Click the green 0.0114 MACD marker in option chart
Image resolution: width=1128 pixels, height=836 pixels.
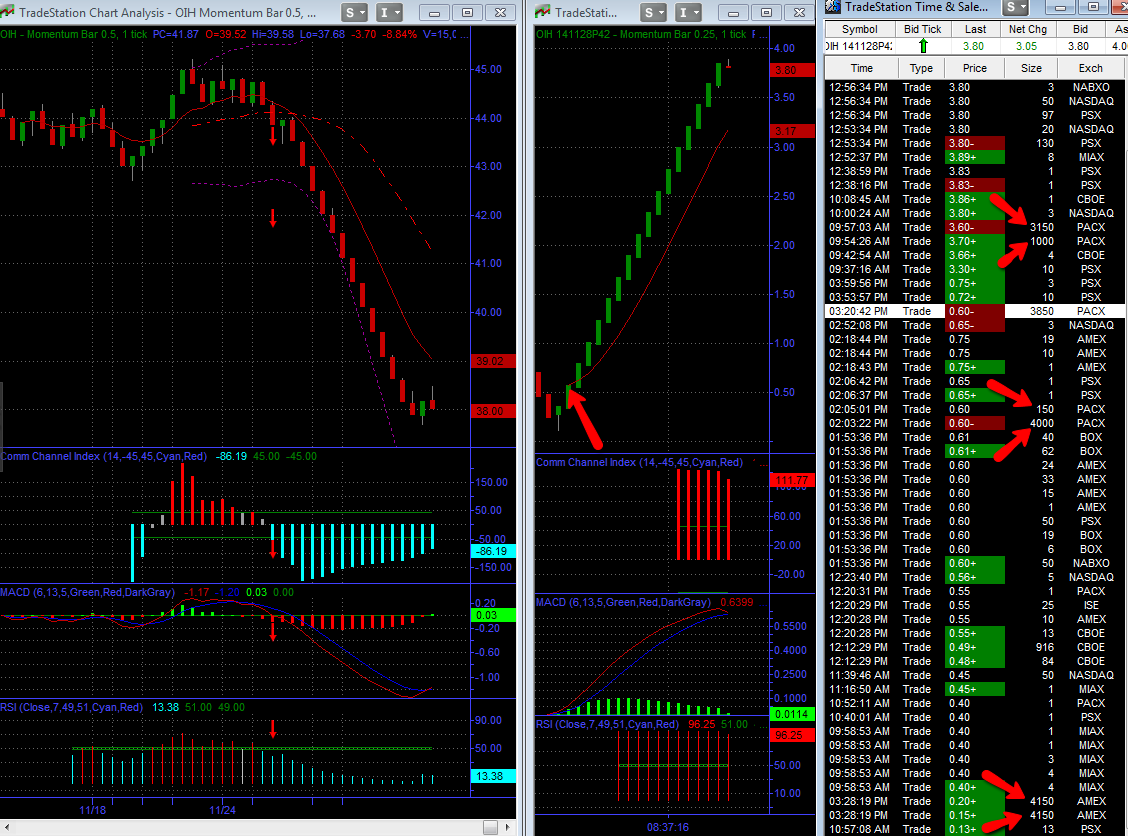(x=792, y=714)
